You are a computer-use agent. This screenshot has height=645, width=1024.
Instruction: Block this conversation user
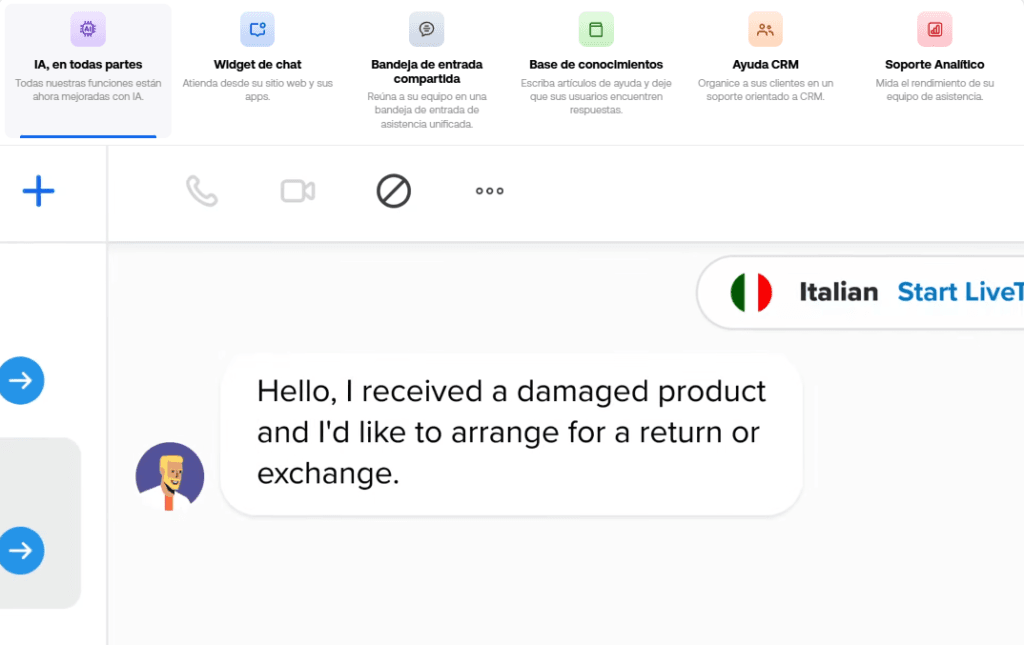point(394,191)
